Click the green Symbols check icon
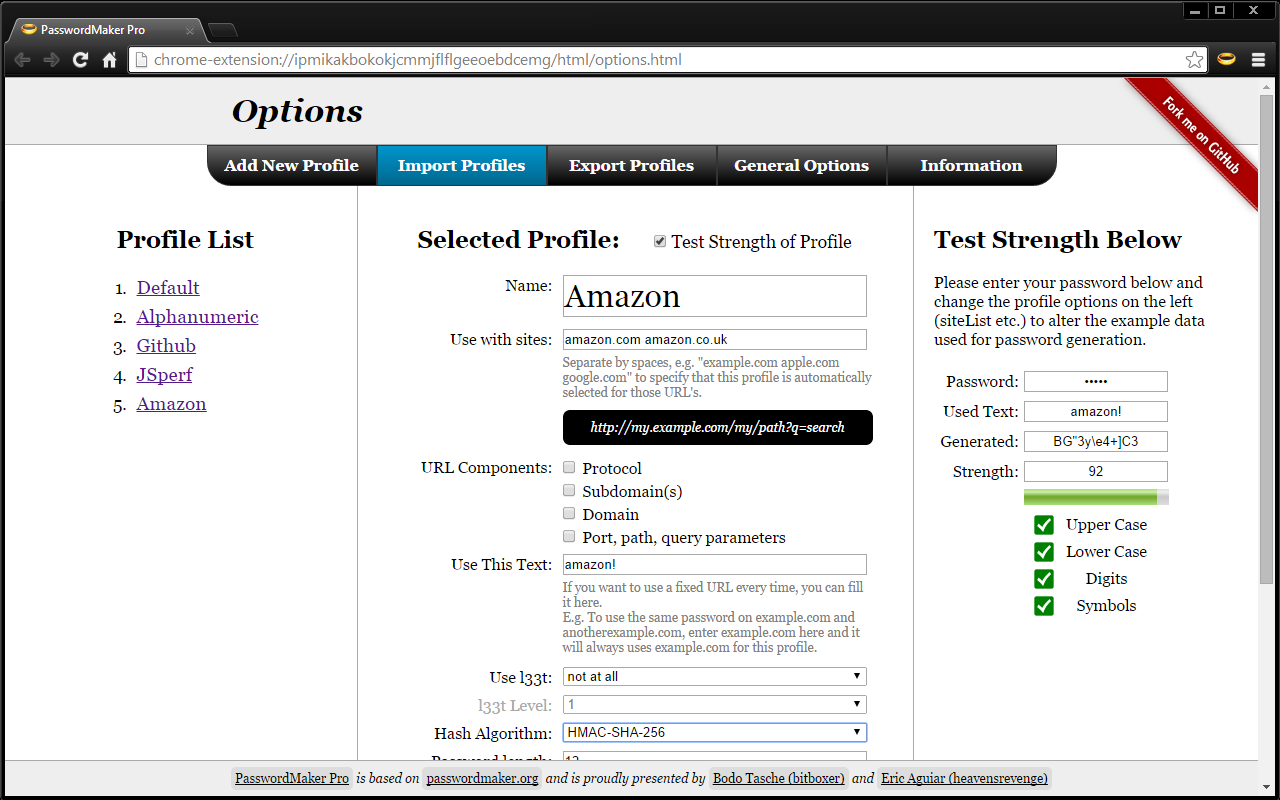The width and height of the screenshot is (1280, 800). 1044,606
